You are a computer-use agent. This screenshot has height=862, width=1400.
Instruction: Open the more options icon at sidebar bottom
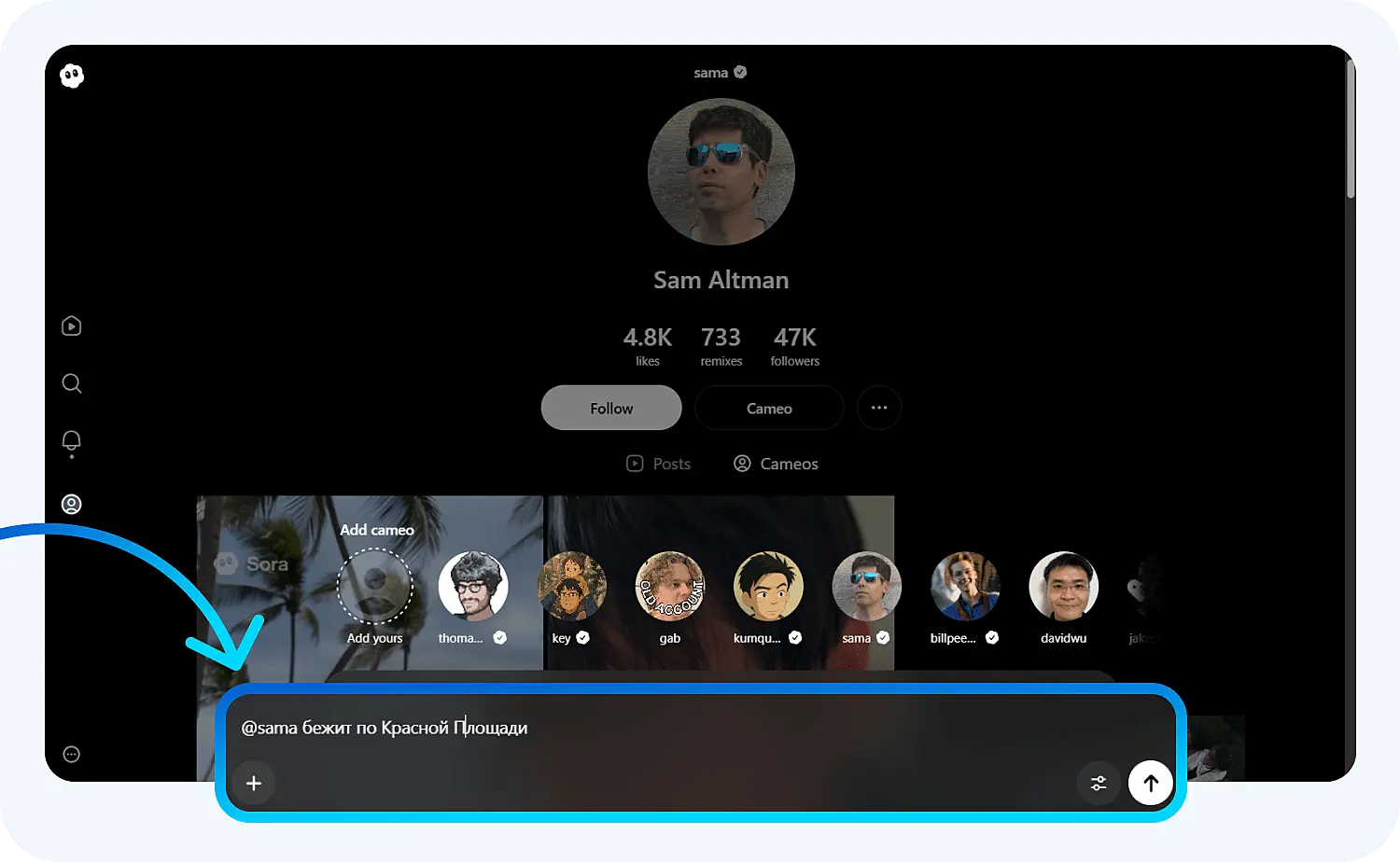click(71, 755)
